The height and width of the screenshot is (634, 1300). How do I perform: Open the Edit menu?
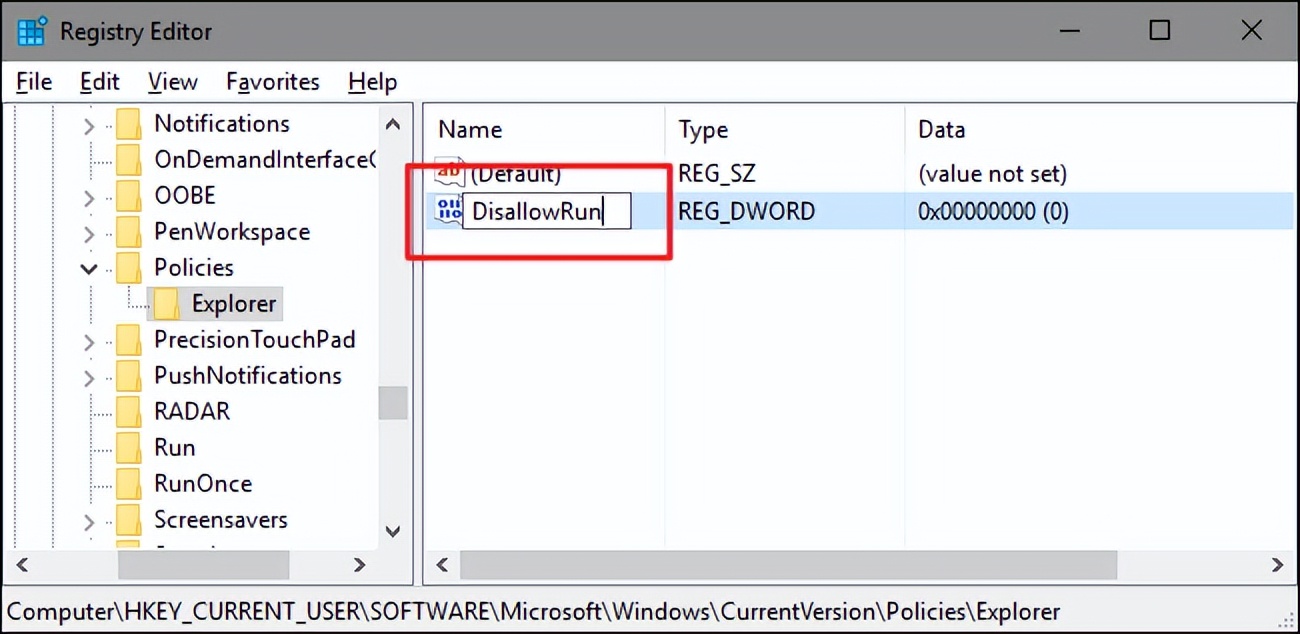tap(99, 81)
